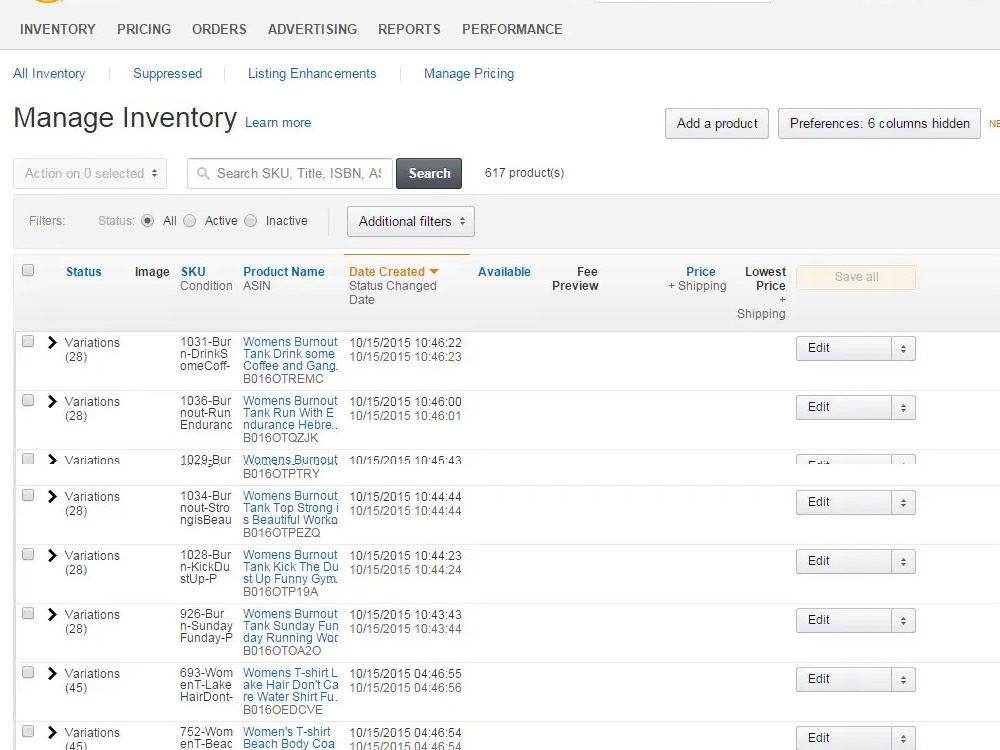Open the INVENTORY menu
This screenshot has width=1000, height=750.
[x=57, y=29]
